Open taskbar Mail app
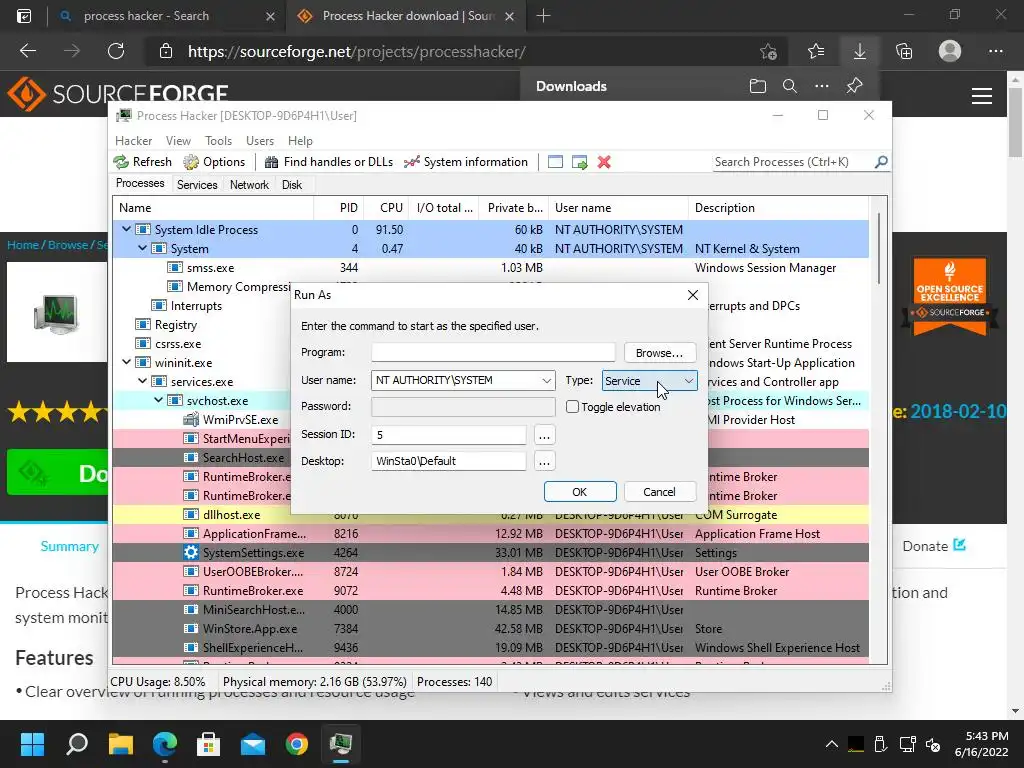The height and width of the screenshot is (768, 1024). 253,744
